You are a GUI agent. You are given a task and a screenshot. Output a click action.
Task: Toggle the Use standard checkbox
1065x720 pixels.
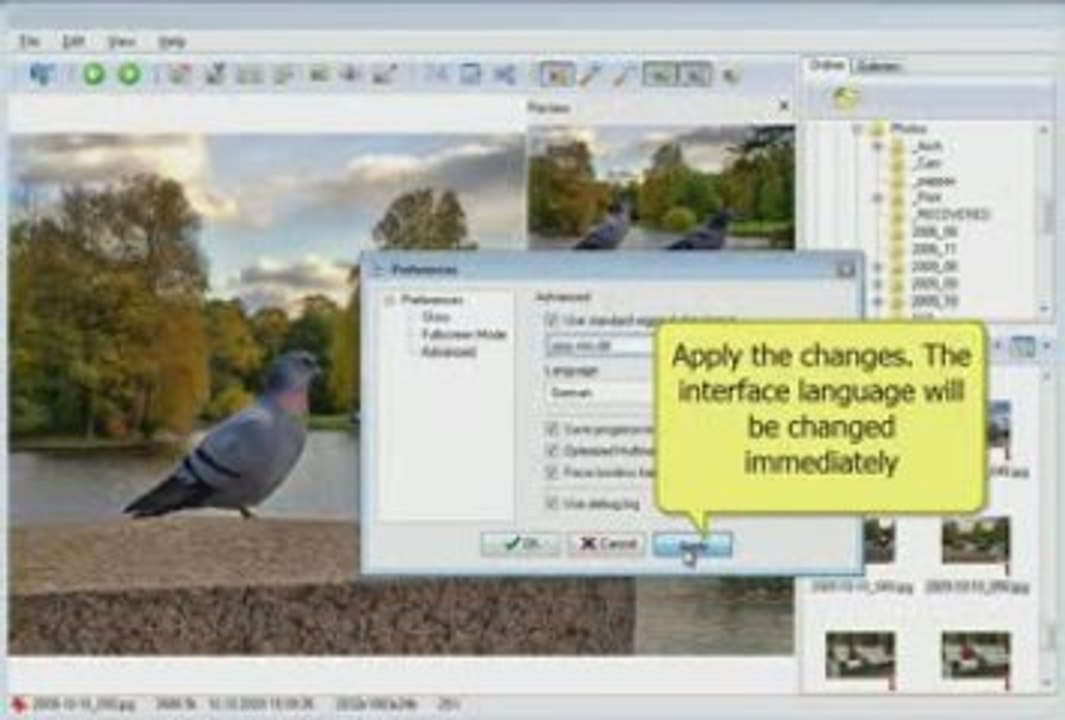click(552, 319)
